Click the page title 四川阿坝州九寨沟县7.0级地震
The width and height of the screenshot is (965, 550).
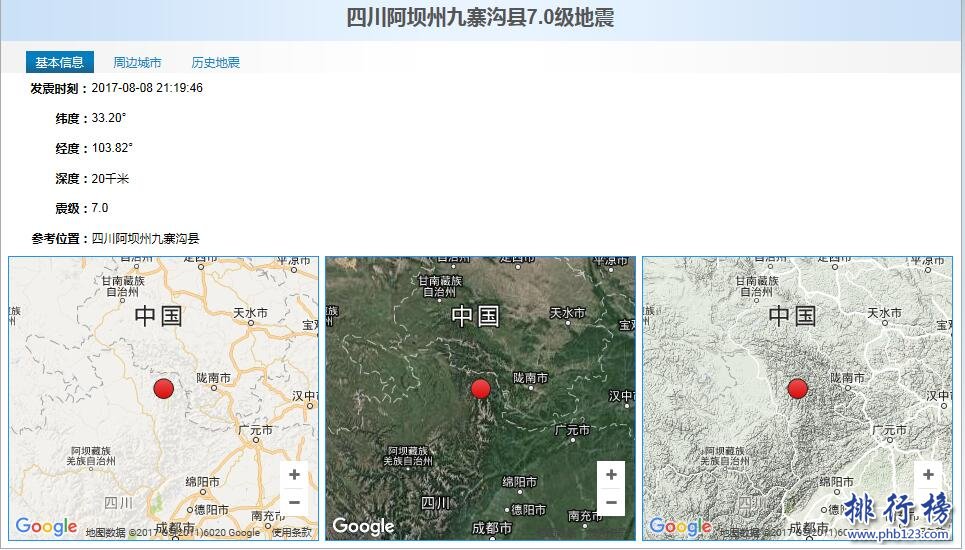tap(481, 18)
